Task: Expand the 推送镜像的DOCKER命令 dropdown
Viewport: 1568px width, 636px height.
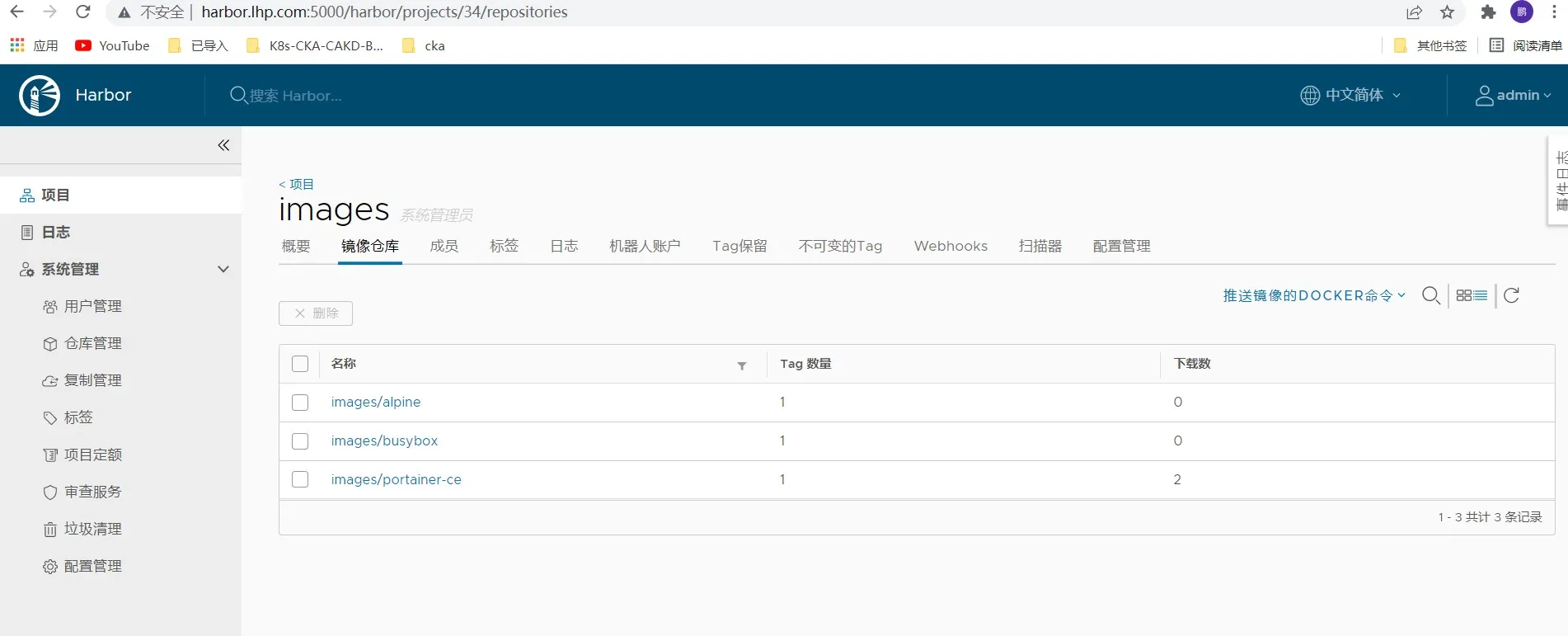Action: 1314,295
